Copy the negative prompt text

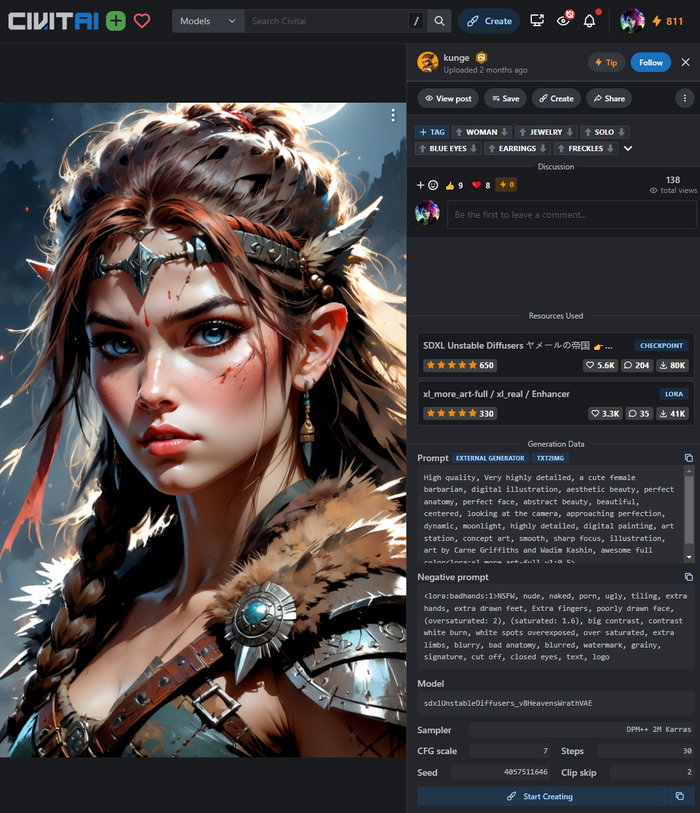click(689, 577)
